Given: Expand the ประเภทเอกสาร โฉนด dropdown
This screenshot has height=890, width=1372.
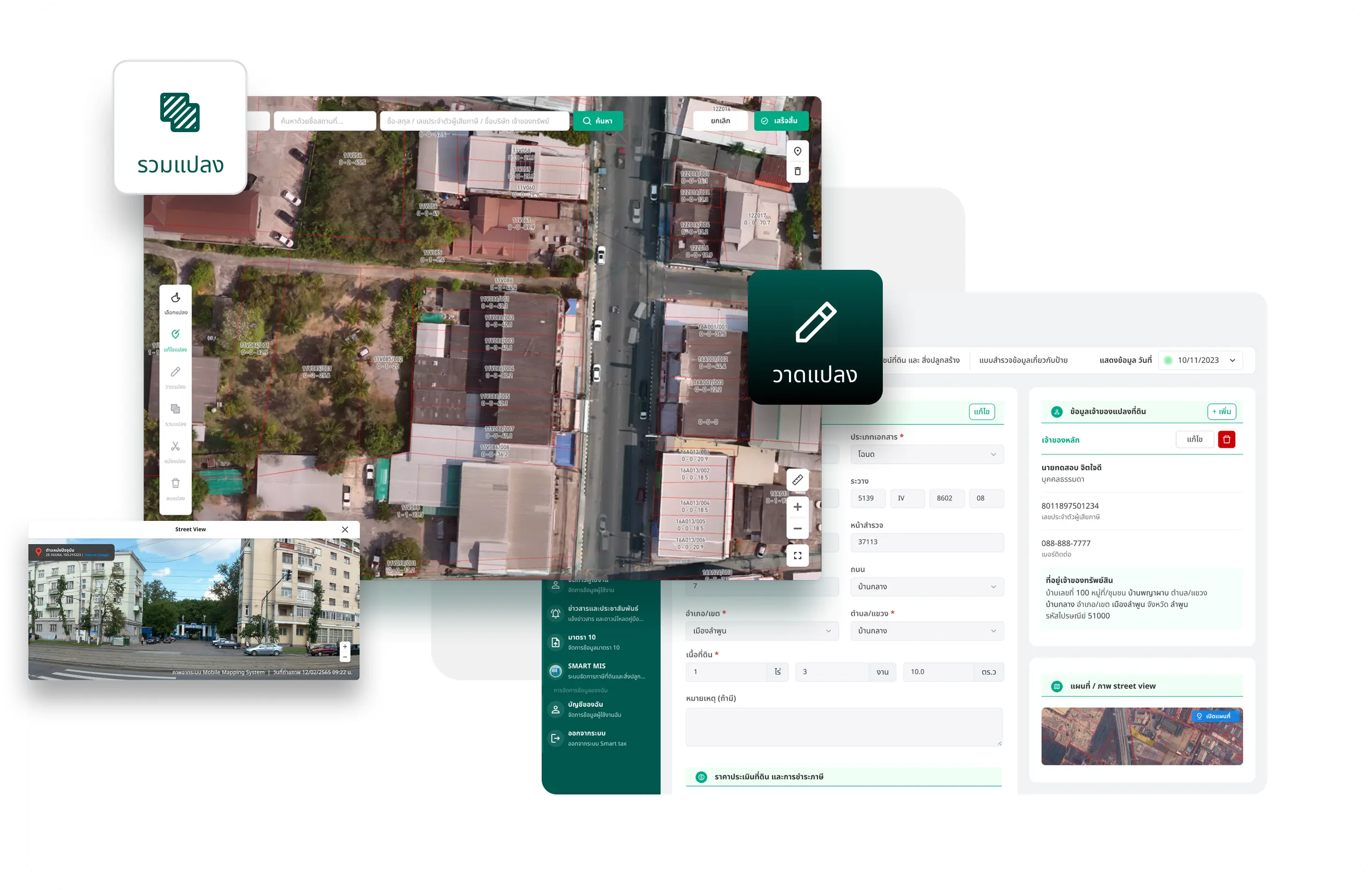Looking at the screenshot, I should click(926, 454).
